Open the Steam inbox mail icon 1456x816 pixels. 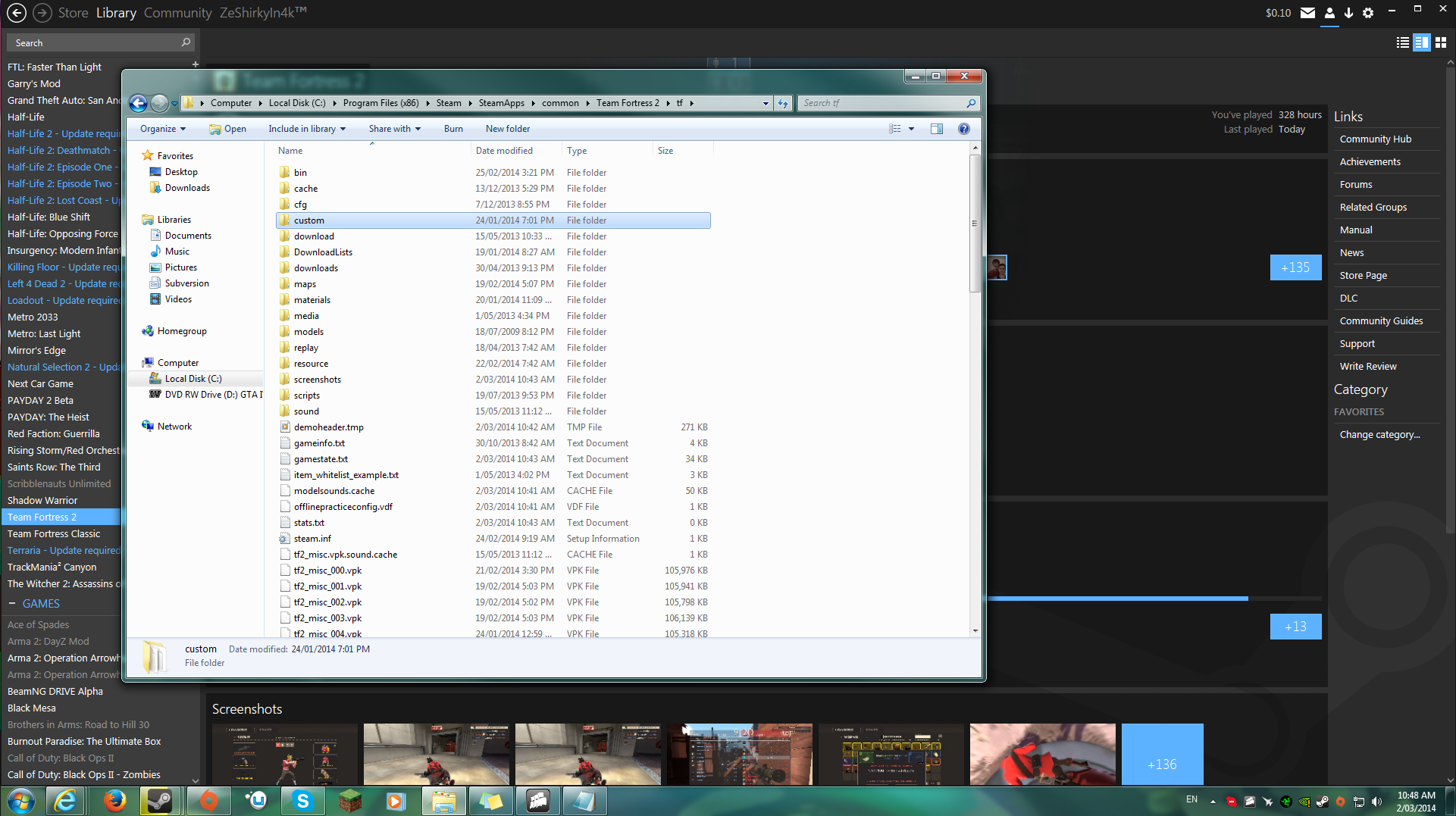coord(1307,13)
